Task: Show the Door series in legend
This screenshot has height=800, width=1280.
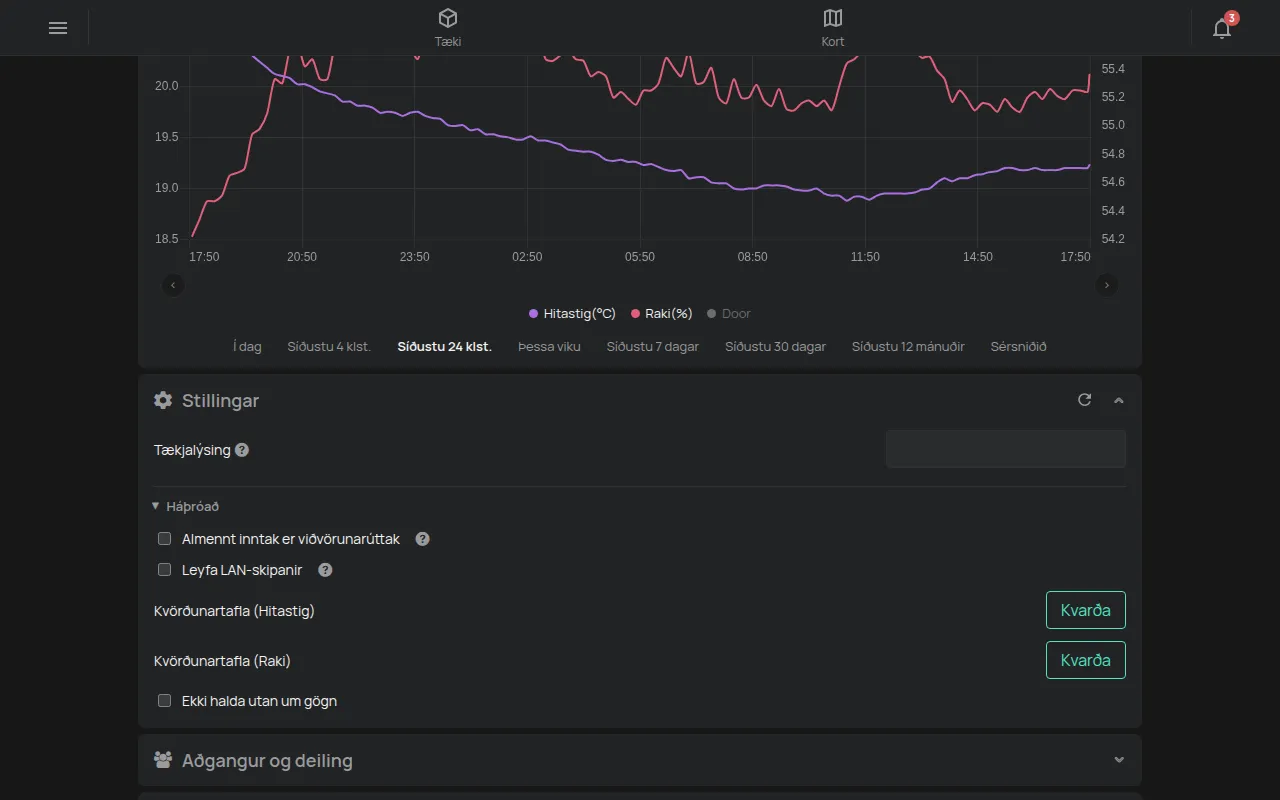Action: pos(729,314)
